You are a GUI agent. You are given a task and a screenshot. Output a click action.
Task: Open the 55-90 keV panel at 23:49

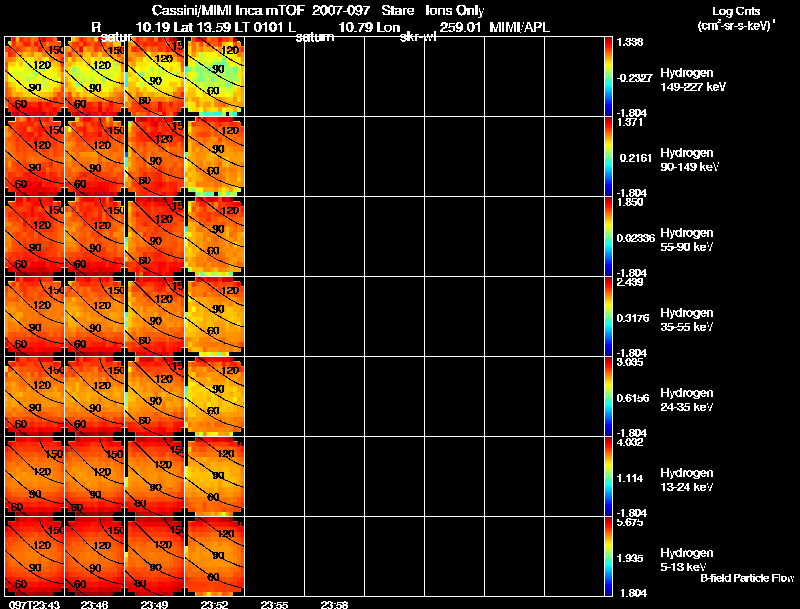(x=155, y=237)
